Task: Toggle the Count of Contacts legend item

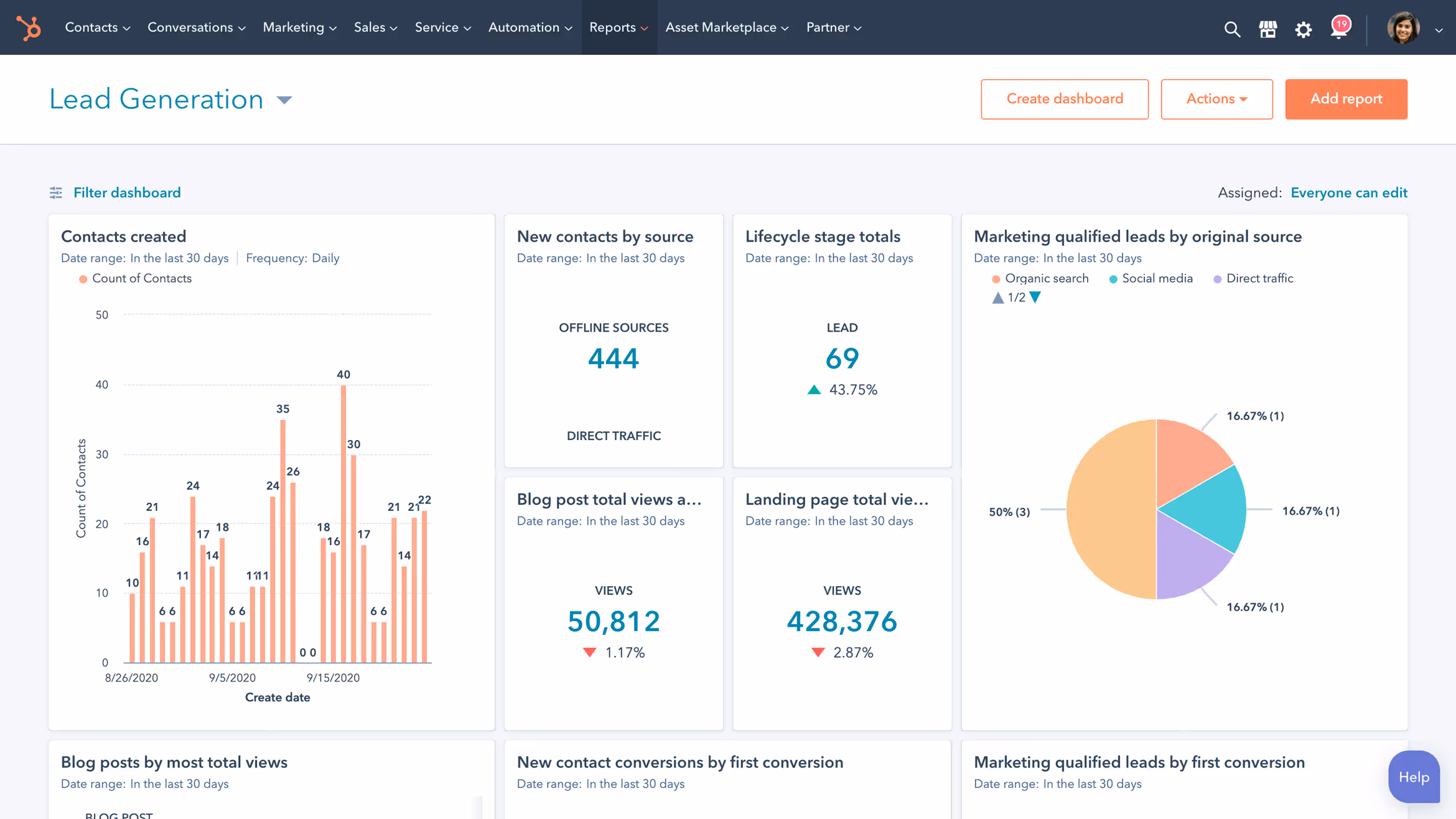Action: 136,278
